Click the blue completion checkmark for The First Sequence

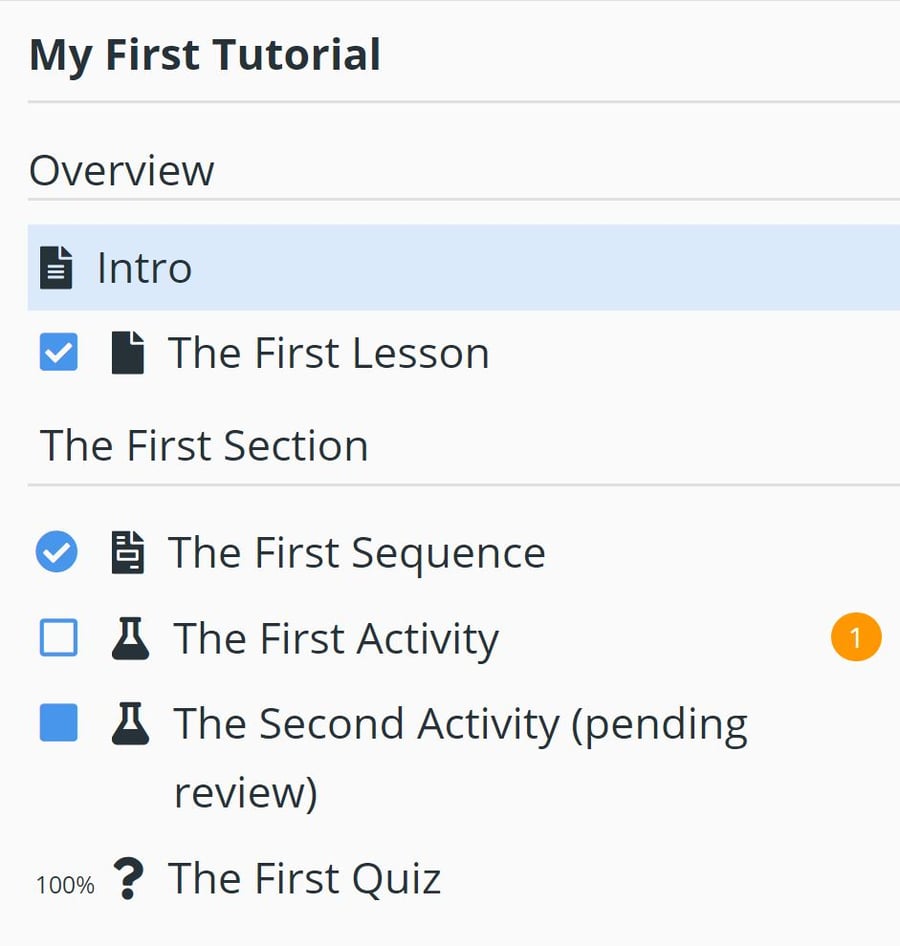[x=56, y=552]
